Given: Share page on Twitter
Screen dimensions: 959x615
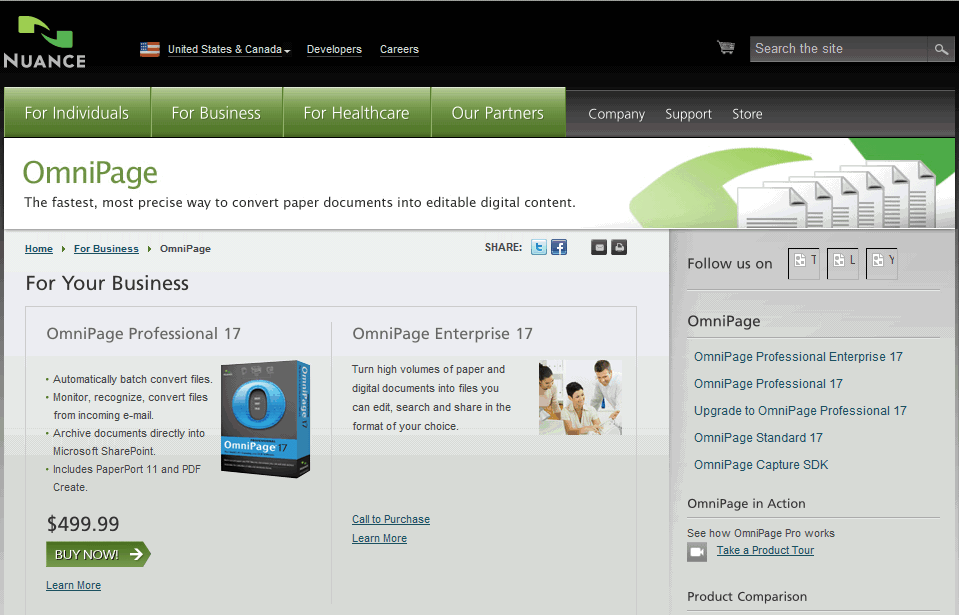Looking at the screenshot, I should coord(539,247).
